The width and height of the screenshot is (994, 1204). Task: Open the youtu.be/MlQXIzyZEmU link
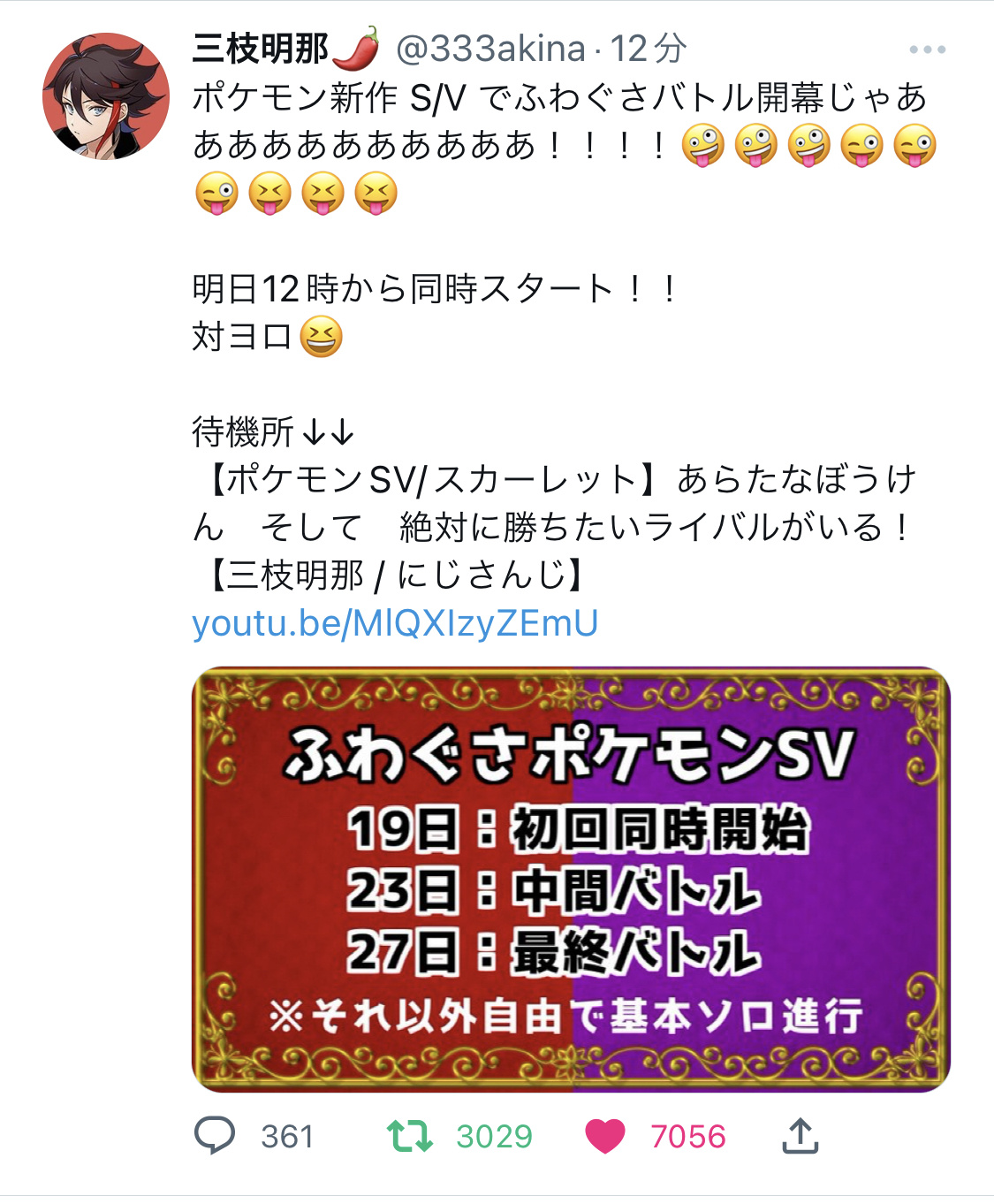[x=395, y=623]
